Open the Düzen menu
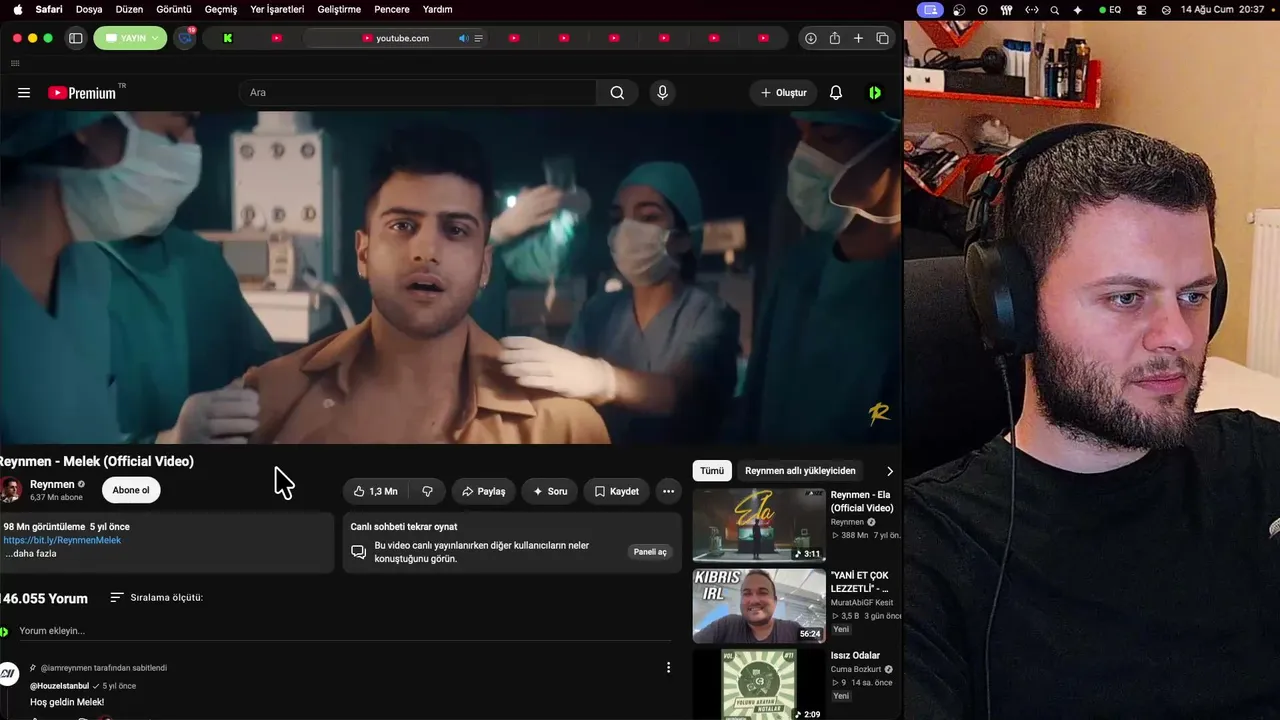This screenshot has height=720, width=1280. point(129,9)
